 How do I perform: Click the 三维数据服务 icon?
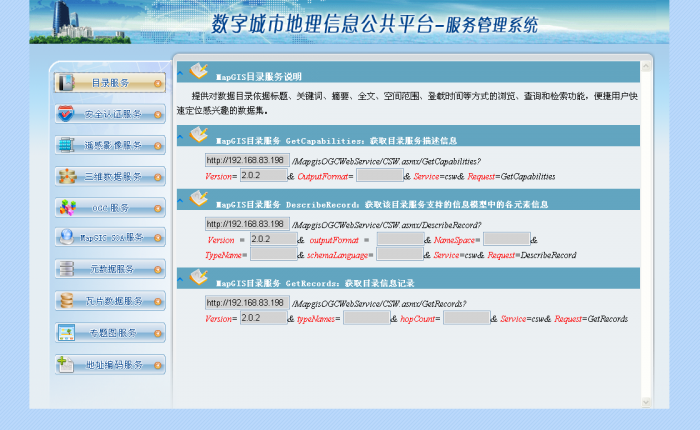click(66, 177)
